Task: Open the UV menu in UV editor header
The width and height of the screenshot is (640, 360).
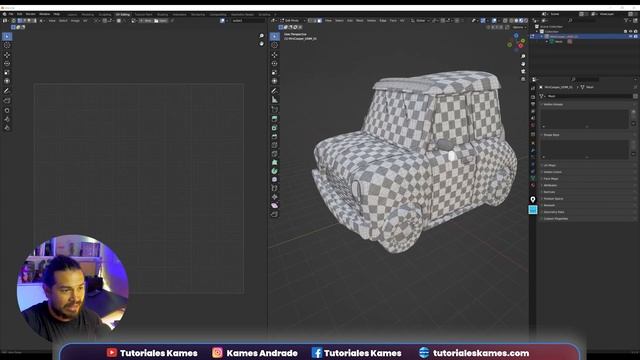Action: pos(85,20)
